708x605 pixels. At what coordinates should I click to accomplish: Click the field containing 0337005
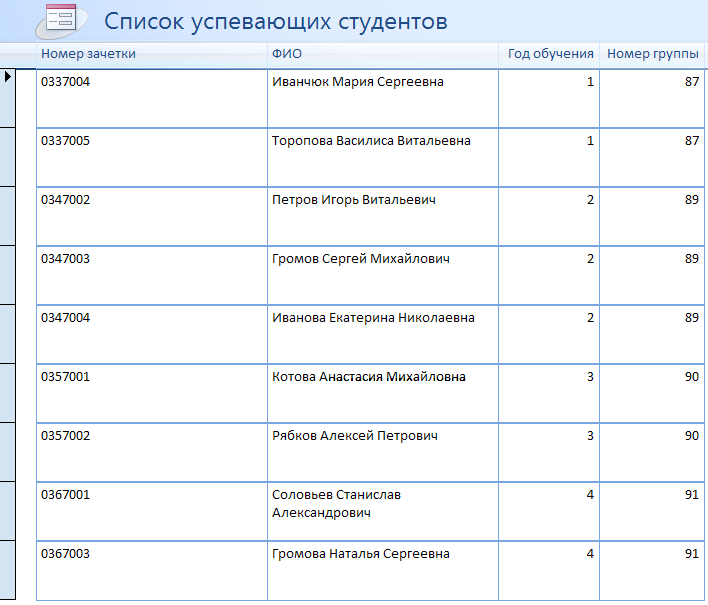(x=152, y=158)
